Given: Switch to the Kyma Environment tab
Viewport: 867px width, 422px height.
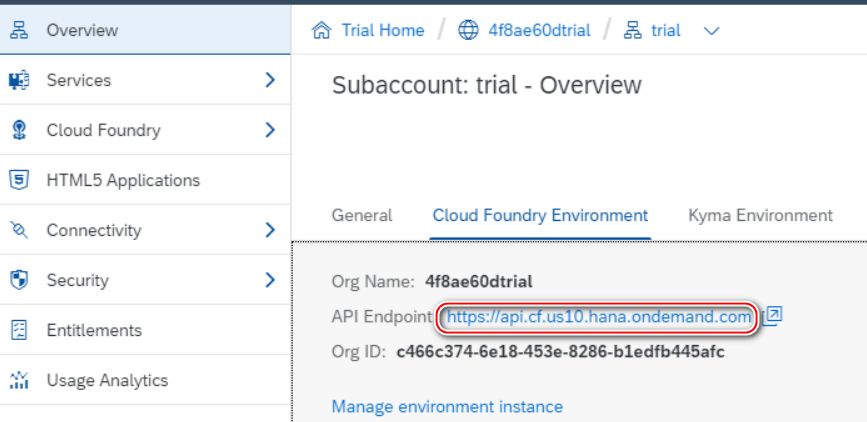Looking at the screenshot, I should 760,215.
